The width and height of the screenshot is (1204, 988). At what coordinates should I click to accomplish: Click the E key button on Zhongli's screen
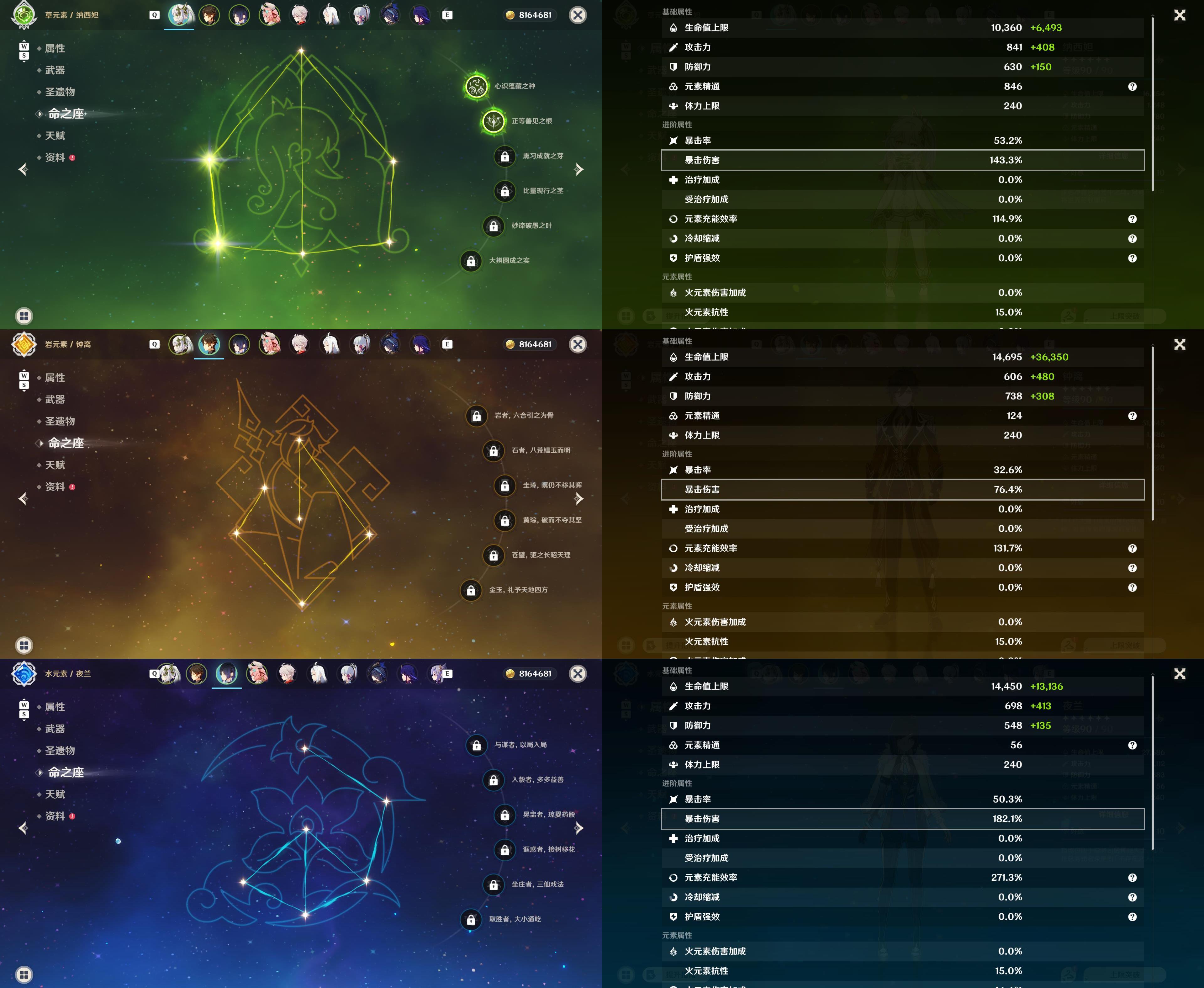448,344
